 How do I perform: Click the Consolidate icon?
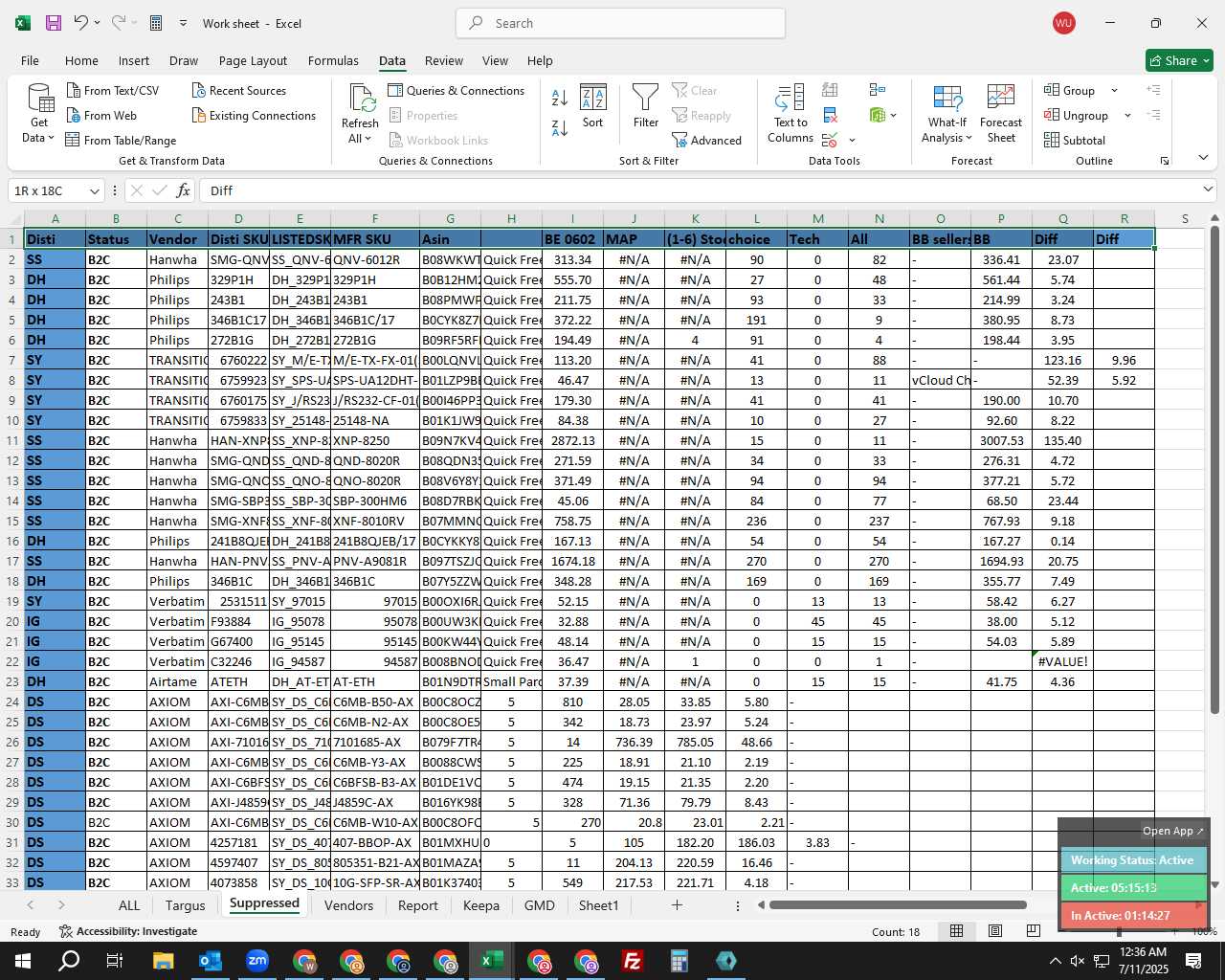point(878,90)
